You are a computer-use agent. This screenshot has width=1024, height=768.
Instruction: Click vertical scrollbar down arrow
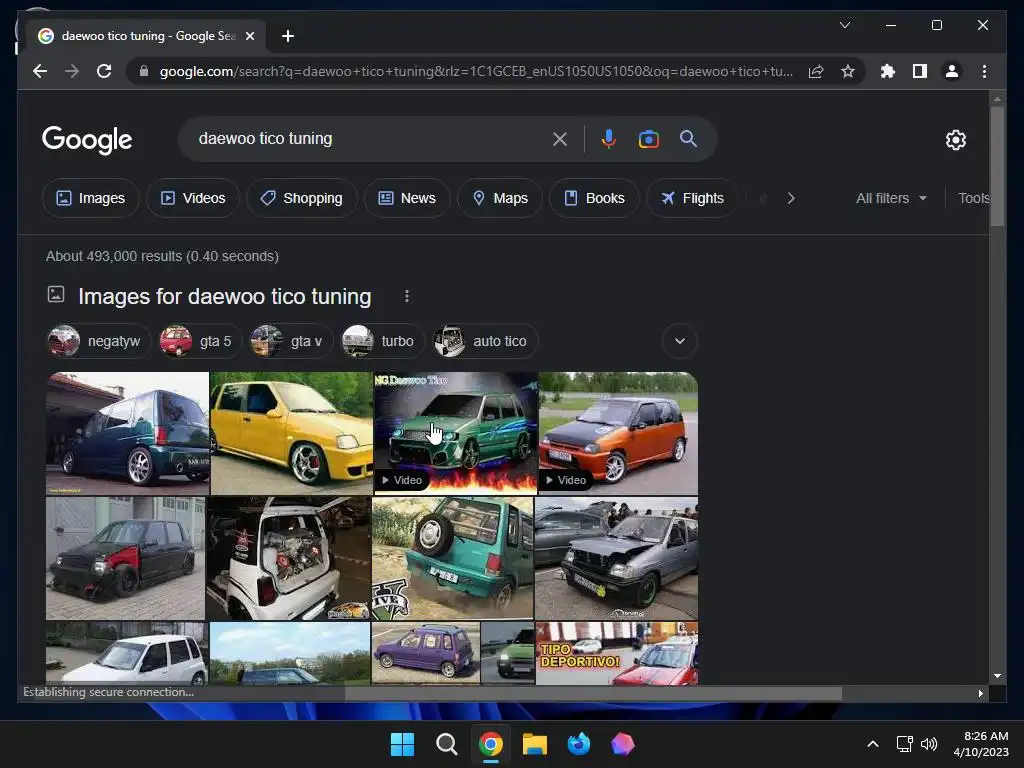point(997,676)
